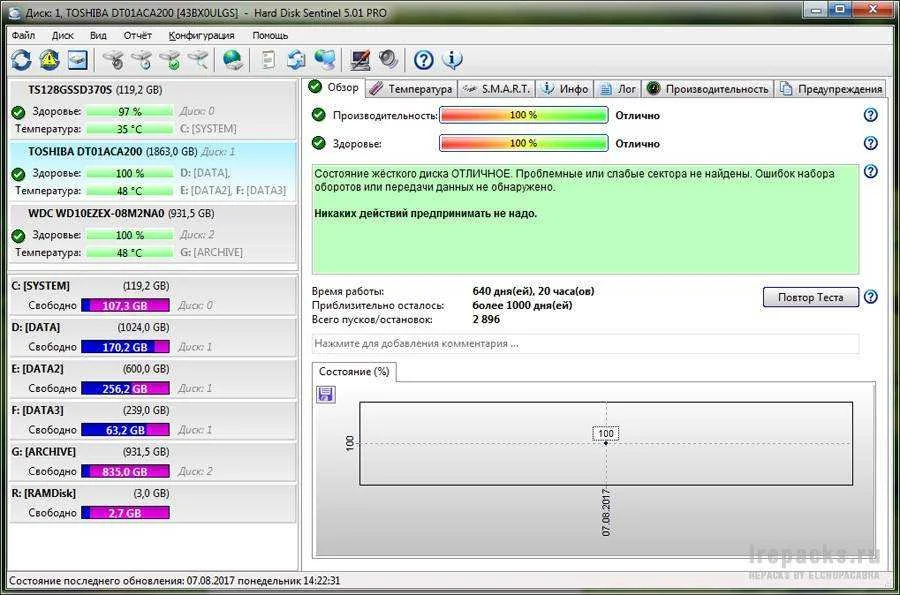Click the comment field Нажмите для добавления комментария
This screenshot has height=595, width=900.
coord(585,344)
